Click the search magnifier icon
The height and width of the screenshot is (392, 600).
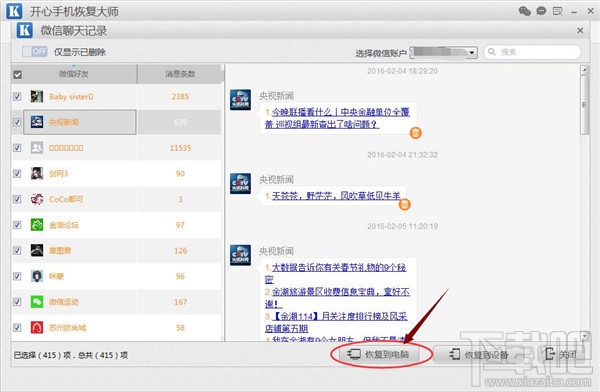(492, 52)
